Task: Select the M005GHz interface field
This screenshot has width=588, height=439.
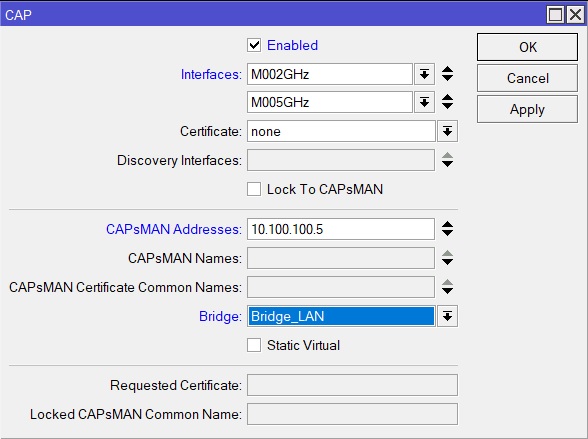Action: (330, 102)
